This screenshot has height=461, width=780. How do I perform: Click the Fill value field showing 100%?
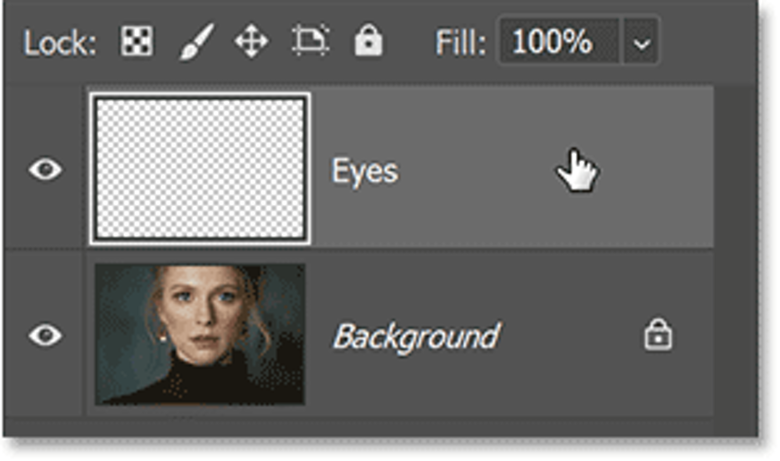point(559,41)
